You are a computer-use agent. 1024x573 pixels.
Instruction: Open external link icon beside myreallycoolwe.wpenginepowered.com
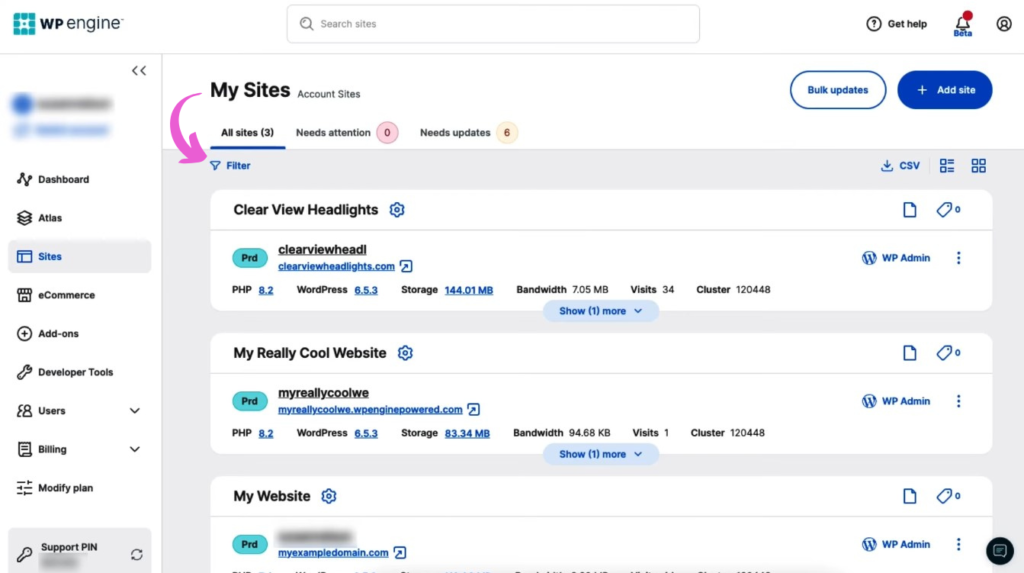473,410
